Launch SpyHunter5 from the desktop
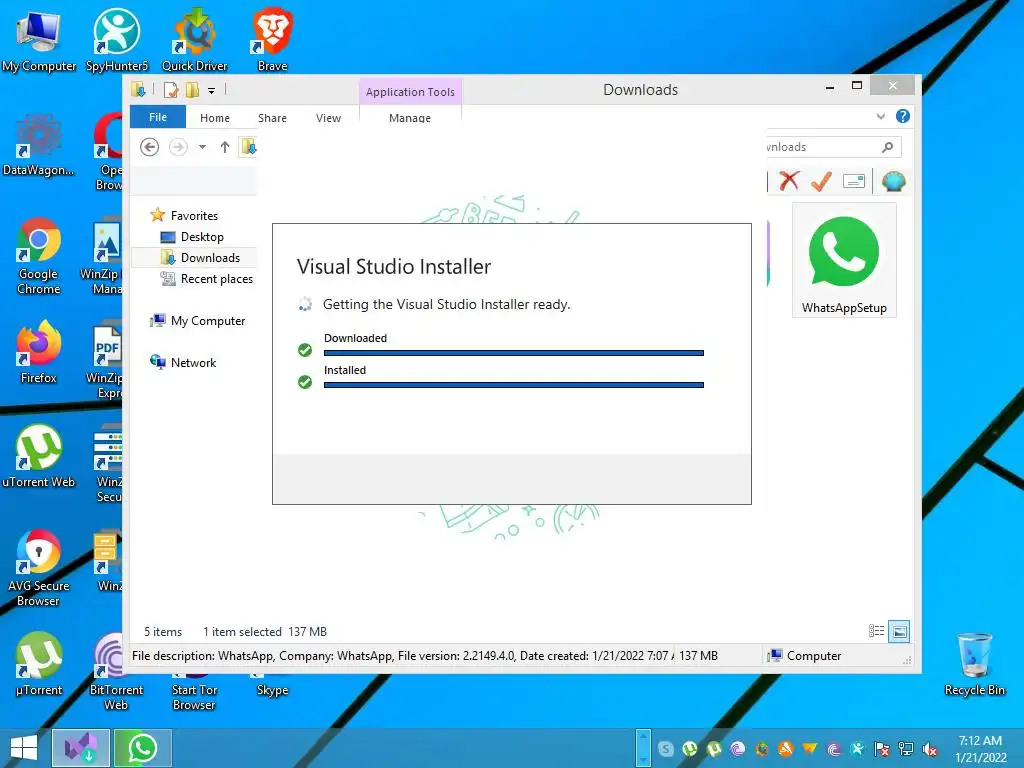 click(117, 40)
